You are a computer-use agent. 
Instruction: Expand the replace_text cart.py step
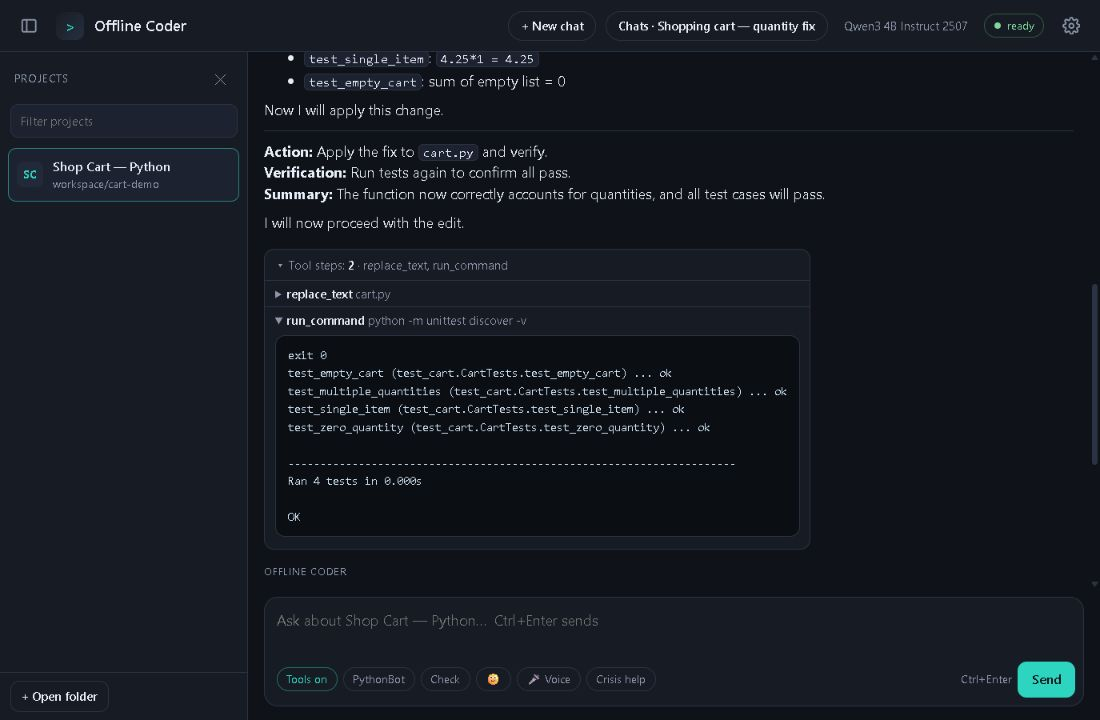coord(537,294)
